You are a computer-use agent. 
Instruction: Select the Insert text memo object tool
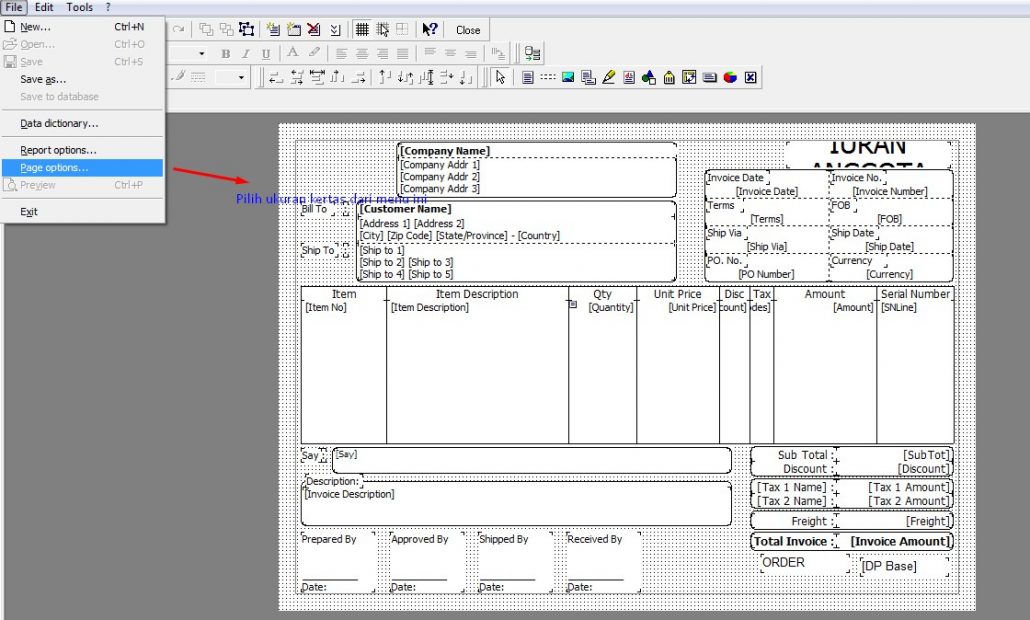(x=528, y=78)
